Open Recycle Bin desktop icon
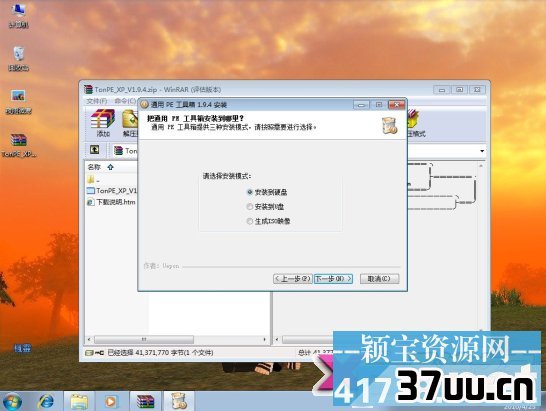 click(18, 59)
